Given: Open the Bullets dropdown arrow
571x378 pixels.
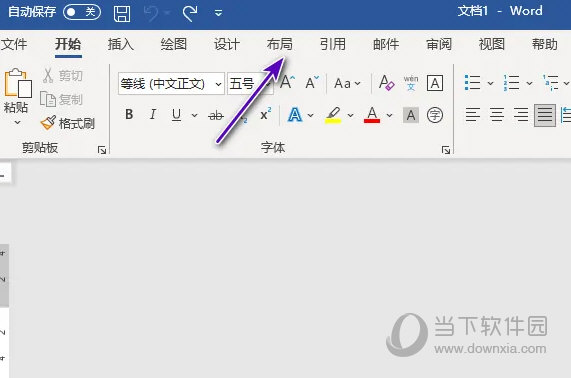Looking at the screenshot, I should (490, 83).
